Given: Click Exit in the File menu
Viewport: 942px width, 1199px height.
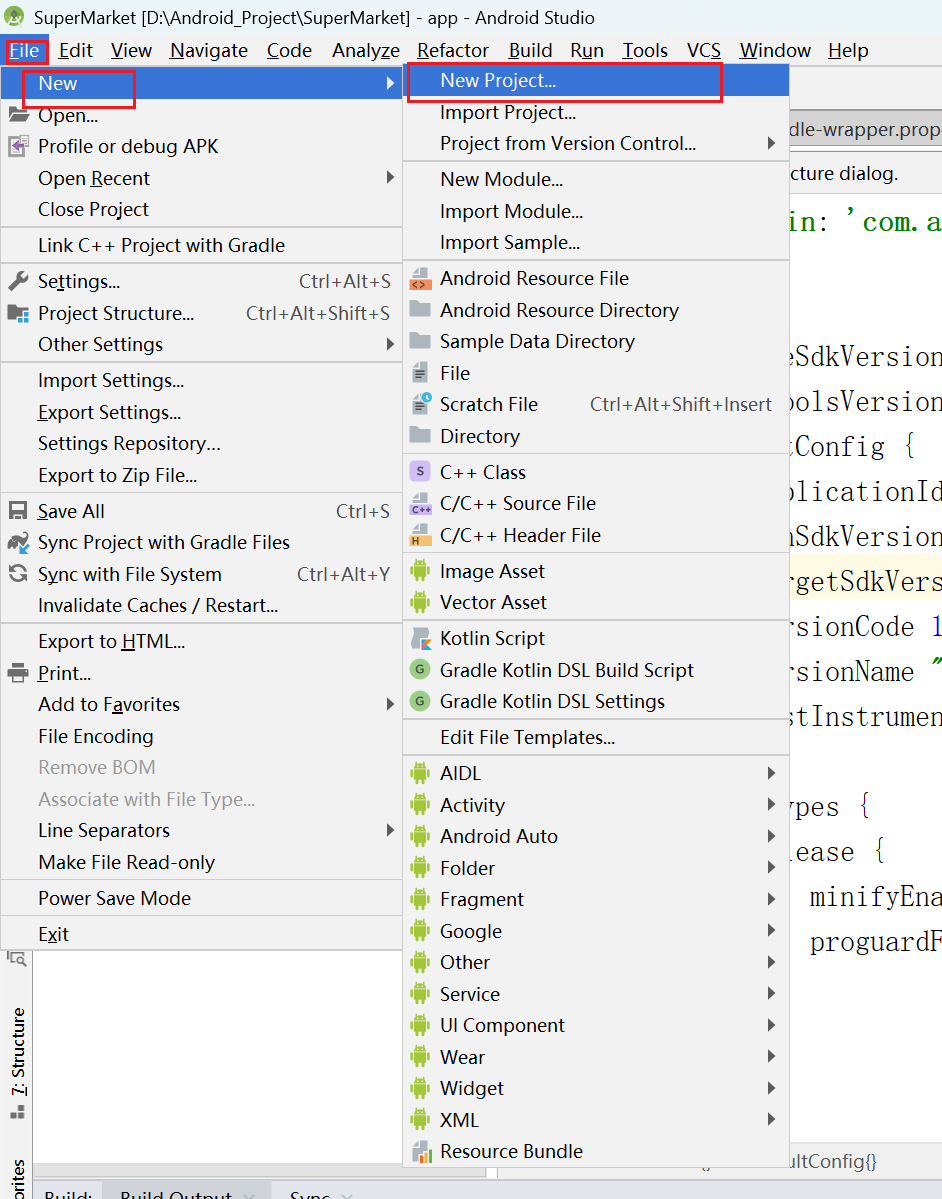Looking at the screenshot, I should click(x=202, y=934).
